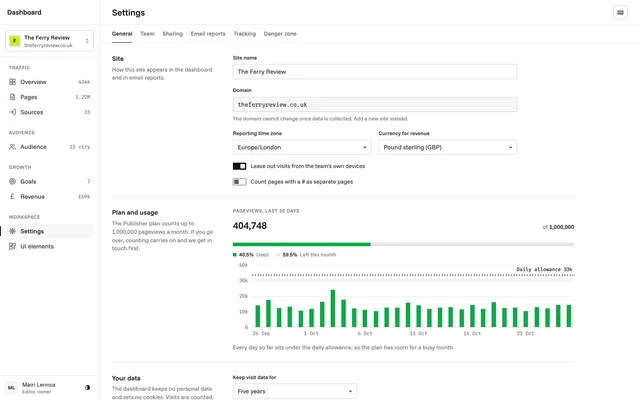640x400 pixels.
Task: Click the Domain field
Action: 375,104
